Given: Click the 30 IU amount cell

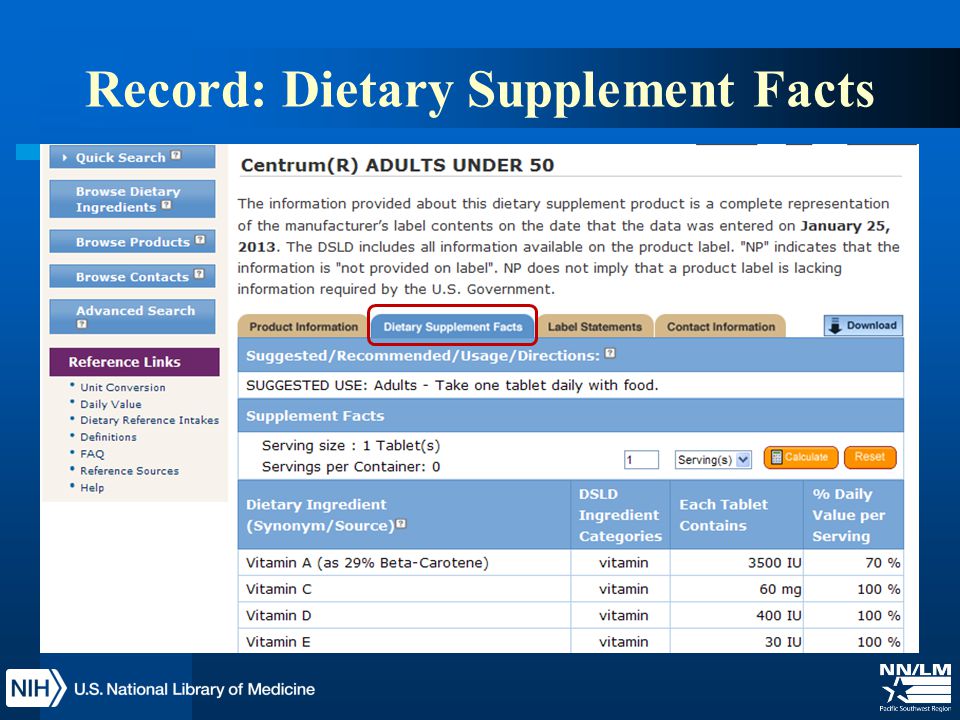Looking at the screenshot, I should point(737,641).
